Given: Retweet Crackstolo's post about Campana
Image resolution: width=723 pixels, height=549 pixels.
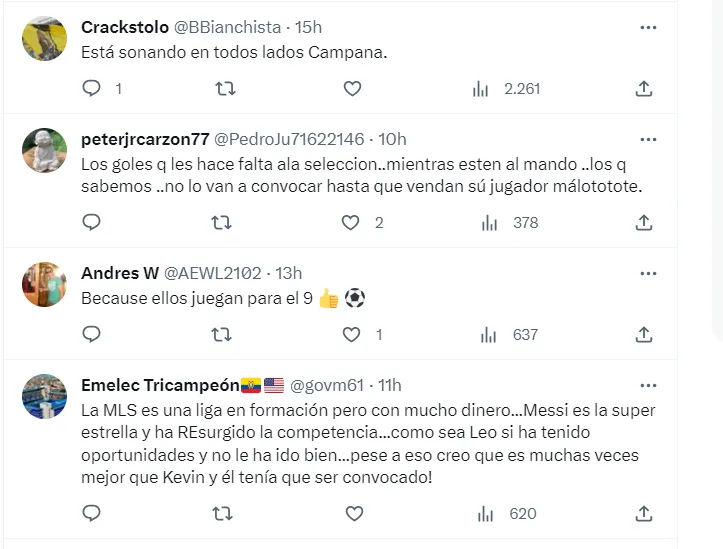Looking at the screenshot, I should point(226,89).
